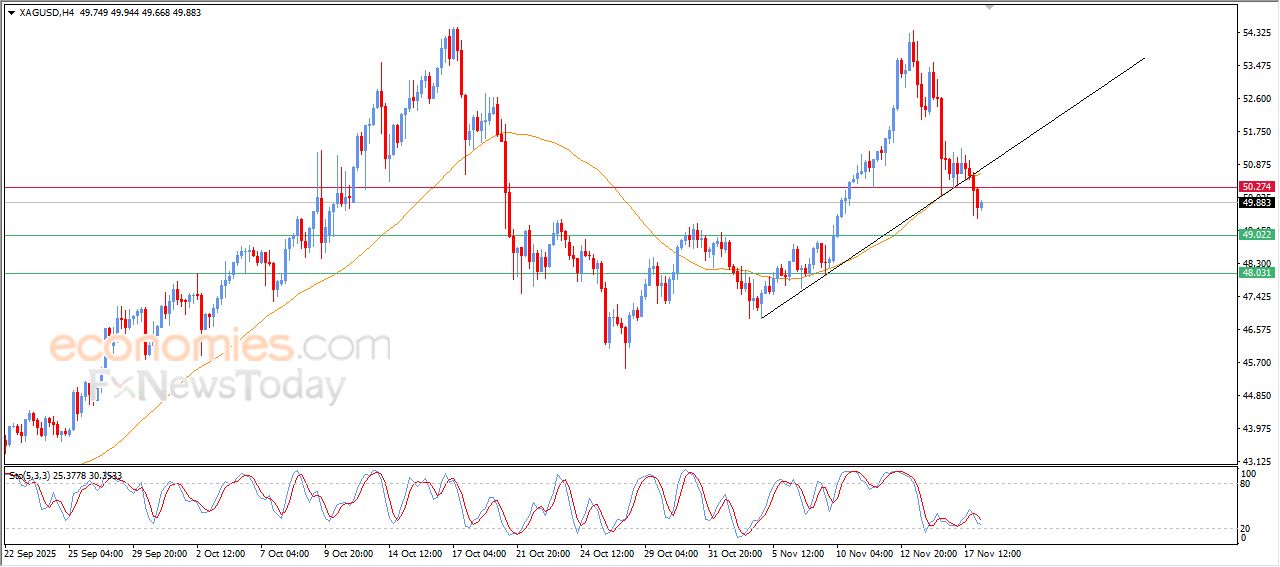The width and height of the screenshot is (1280, 567).
Task: Click the gray chart shift triangle marker
Action: tap(990, 7)
